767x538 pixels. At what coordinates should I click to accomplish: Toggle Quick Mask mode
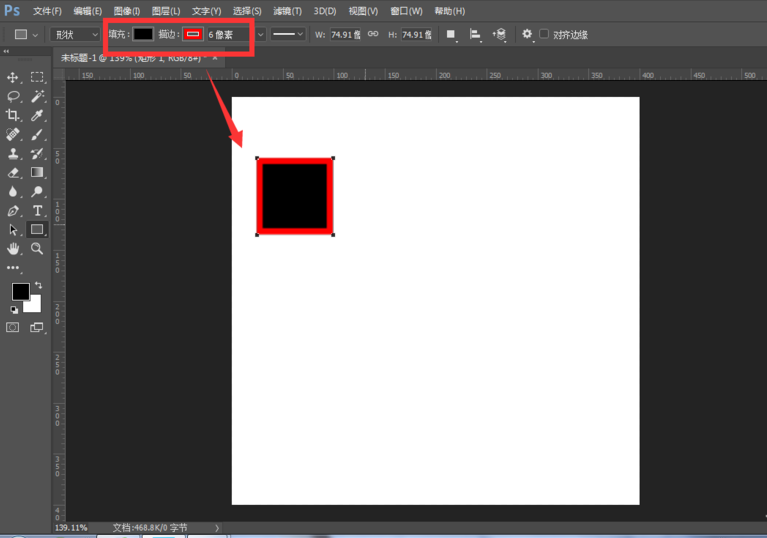(13, 327)
